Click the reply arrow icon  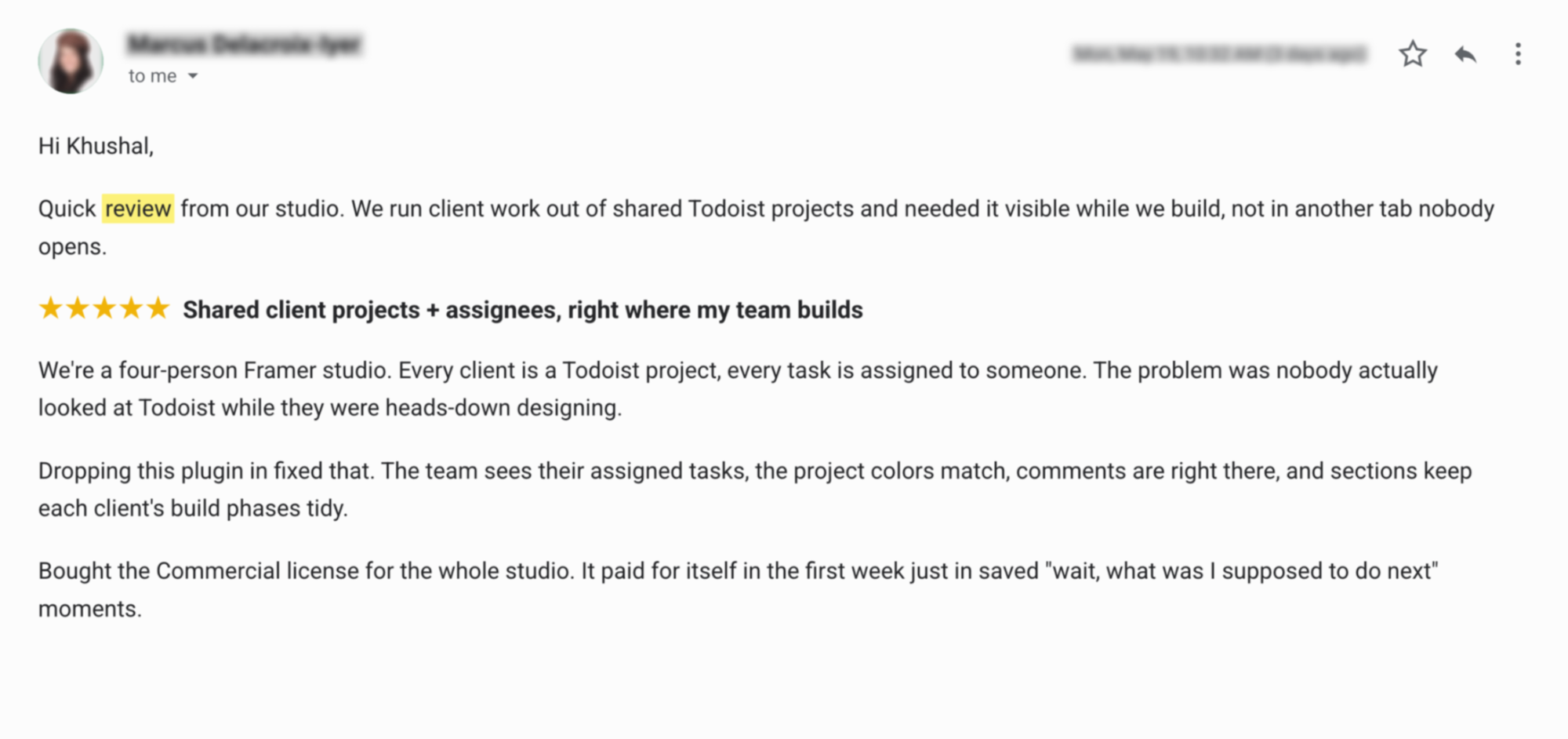(1465, 54)
